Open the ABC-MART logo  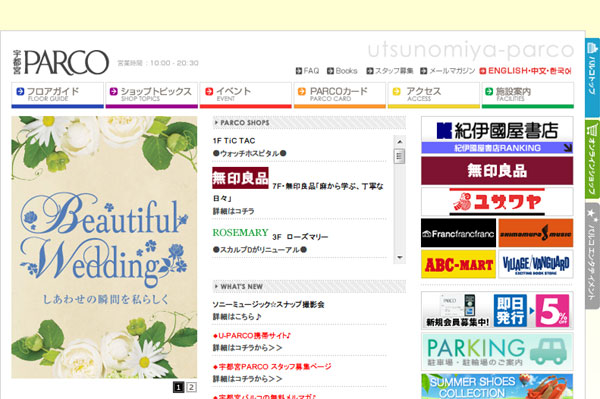pyautogui.click(x=458, y=264)
